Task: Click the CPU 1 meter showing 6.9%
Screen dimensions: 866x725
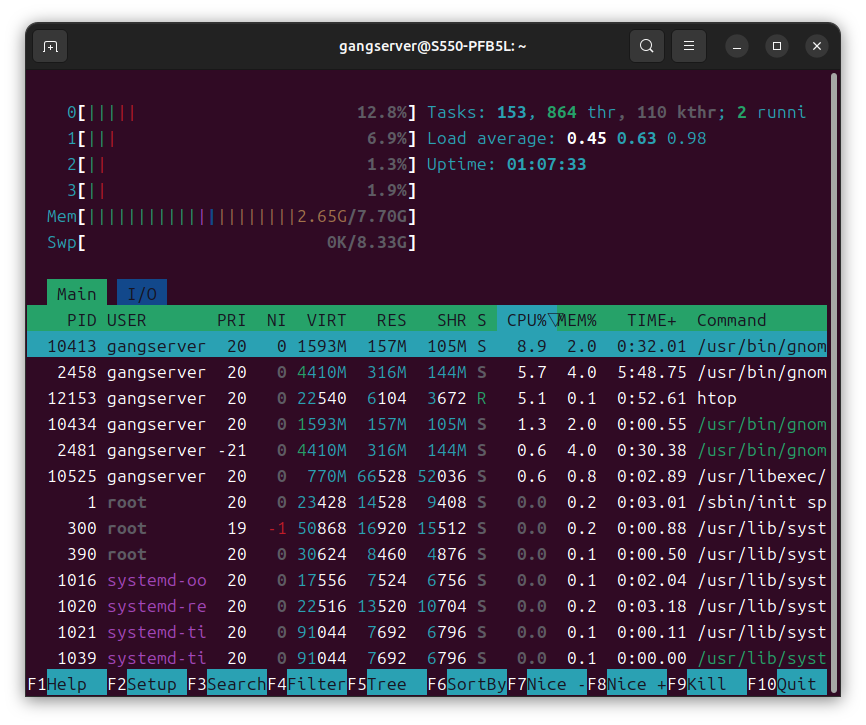Action: click(241, 139)
